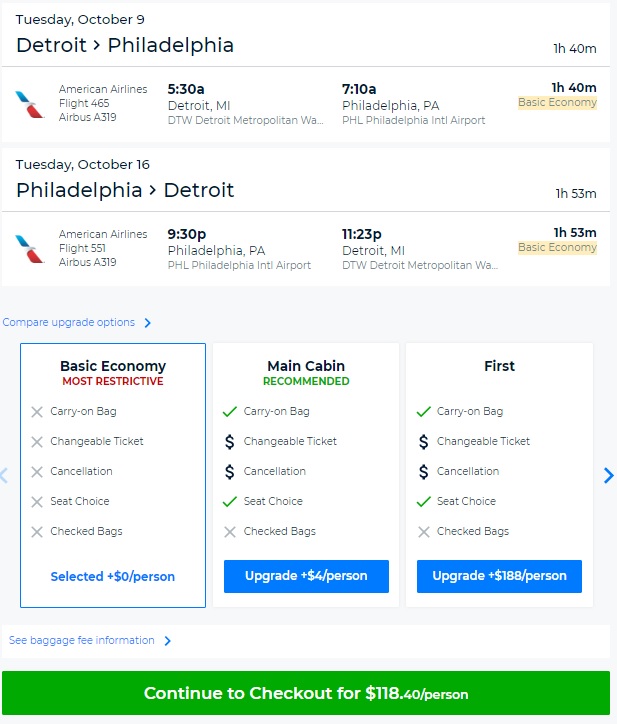
Task: Click the Basic Economy badge on Flight 465
Action: tap(557, 102)
